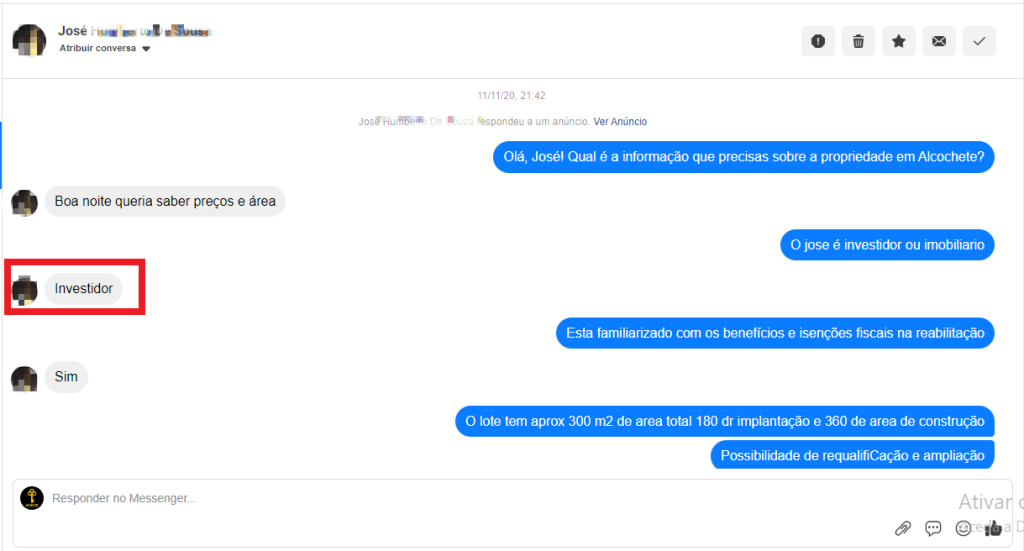Attach a file with paperclip icon

pos(903,527)
